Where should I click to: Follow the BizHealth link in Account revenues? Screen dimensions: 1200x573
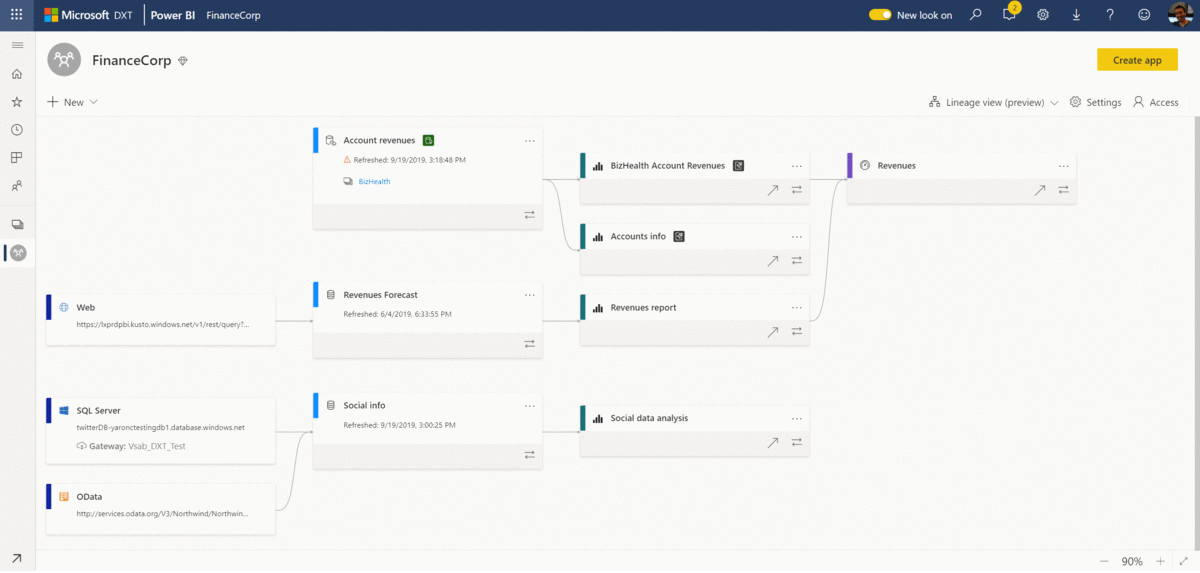coord(374,182)
